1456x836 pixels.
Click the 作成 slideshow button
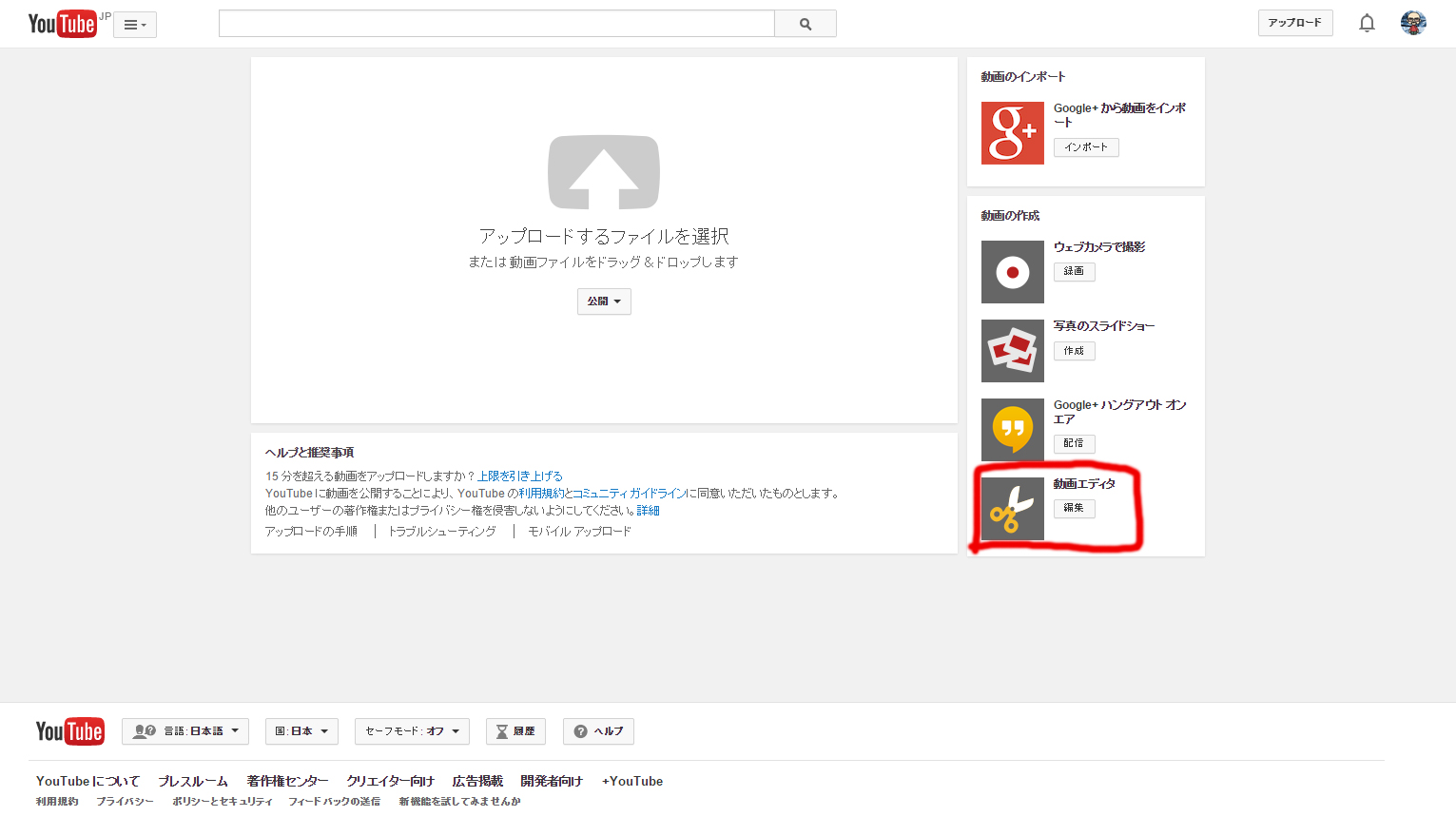tap(1075, 351)
